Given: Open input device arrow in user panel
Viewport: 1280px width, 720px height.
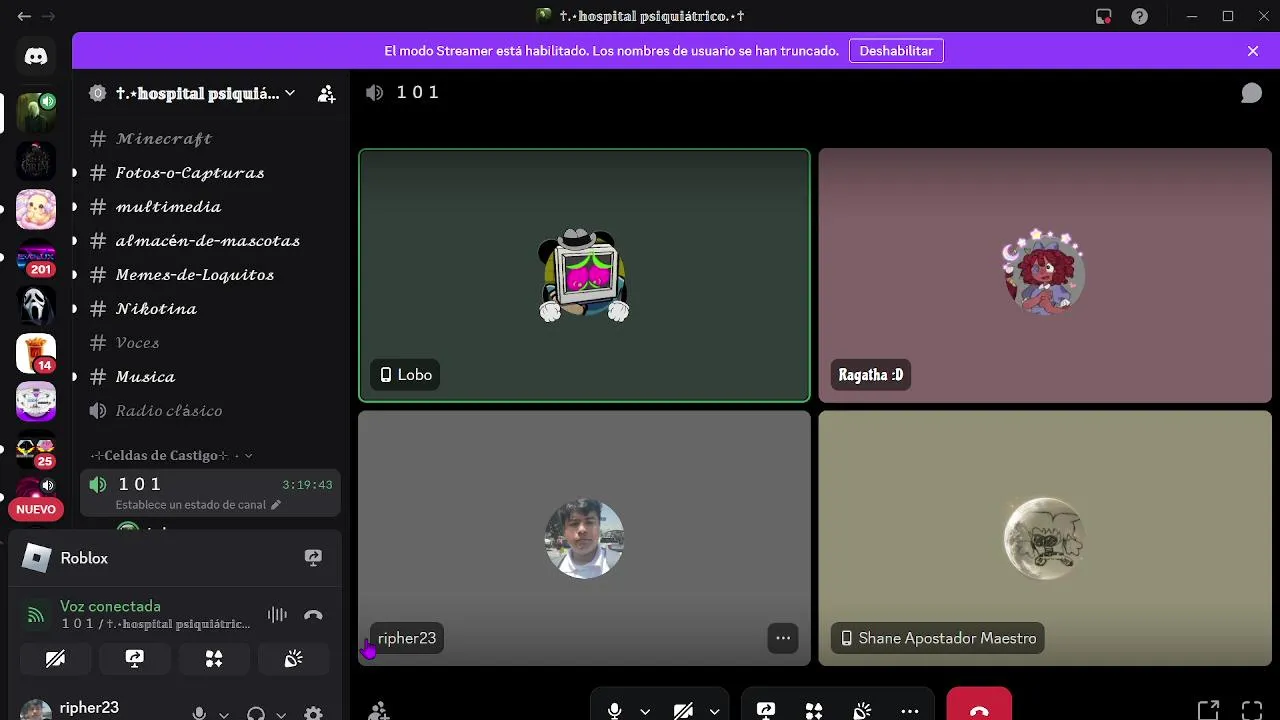Looking at the screenshot, I should (224, 714).
